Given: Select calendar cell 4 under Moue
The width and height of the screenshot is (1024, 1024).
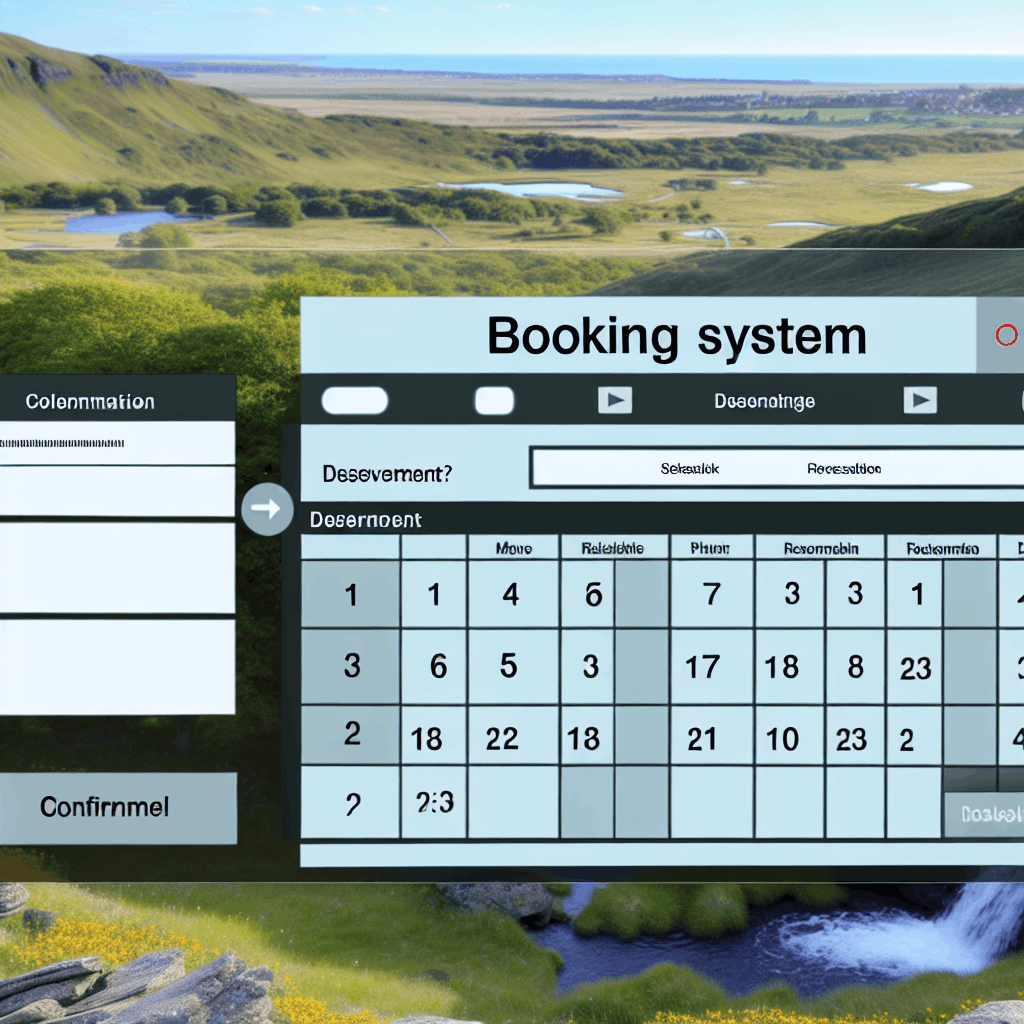Looking at the screenshot, I should pyautogui.click(x=513, y=594).
